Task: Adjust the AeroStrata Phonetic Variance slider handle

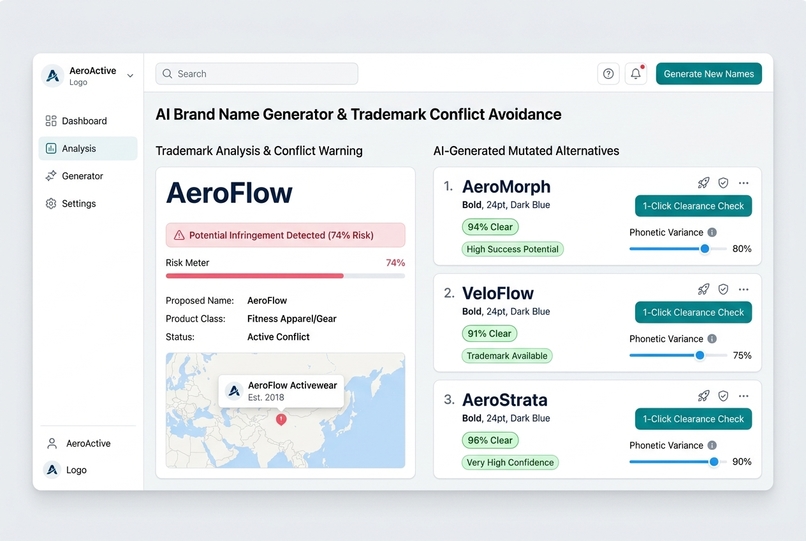Action: click(x=714, y=462)
